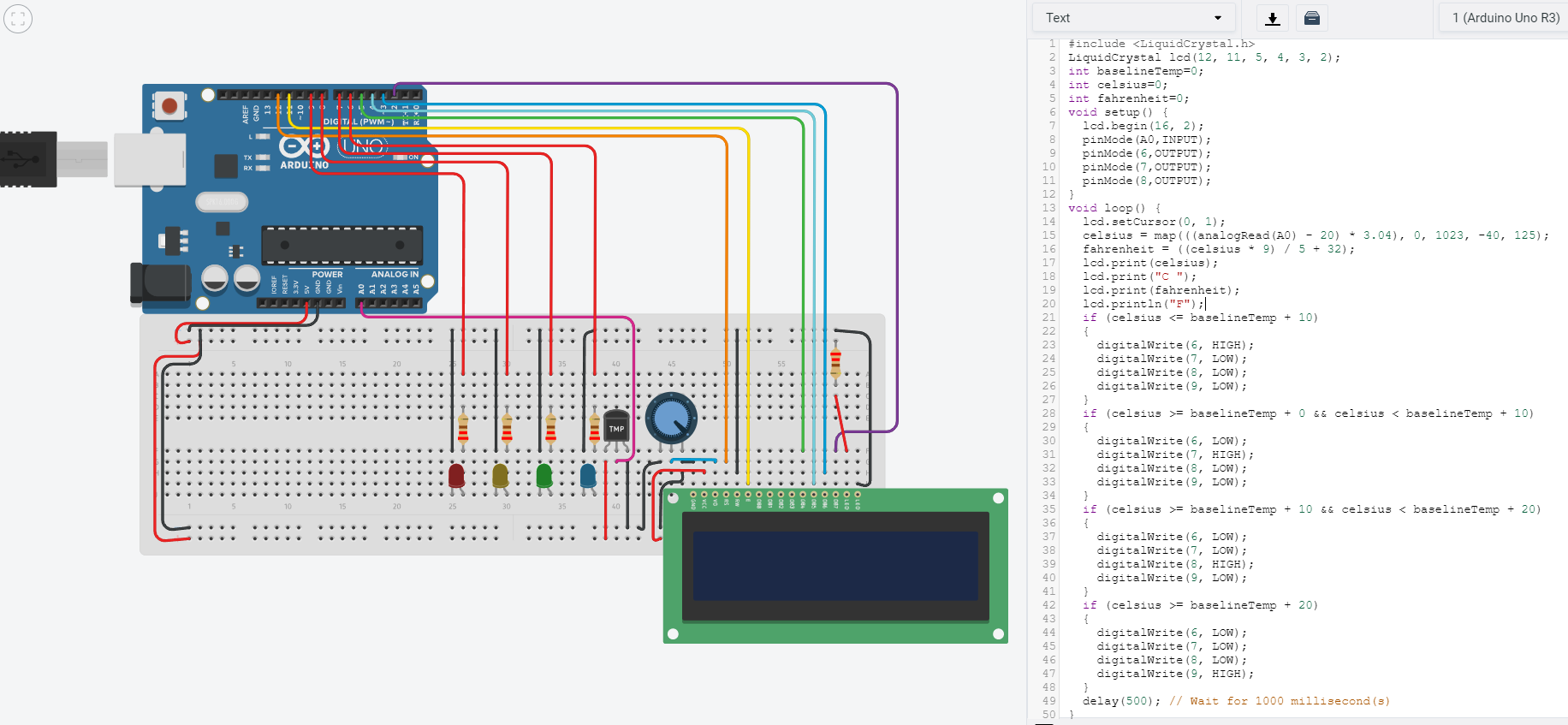Image resolution: width=1568 pixels, height=725 pixels.
Task: Select the yellow LED on the breadboard
Action: click(501, 476)
